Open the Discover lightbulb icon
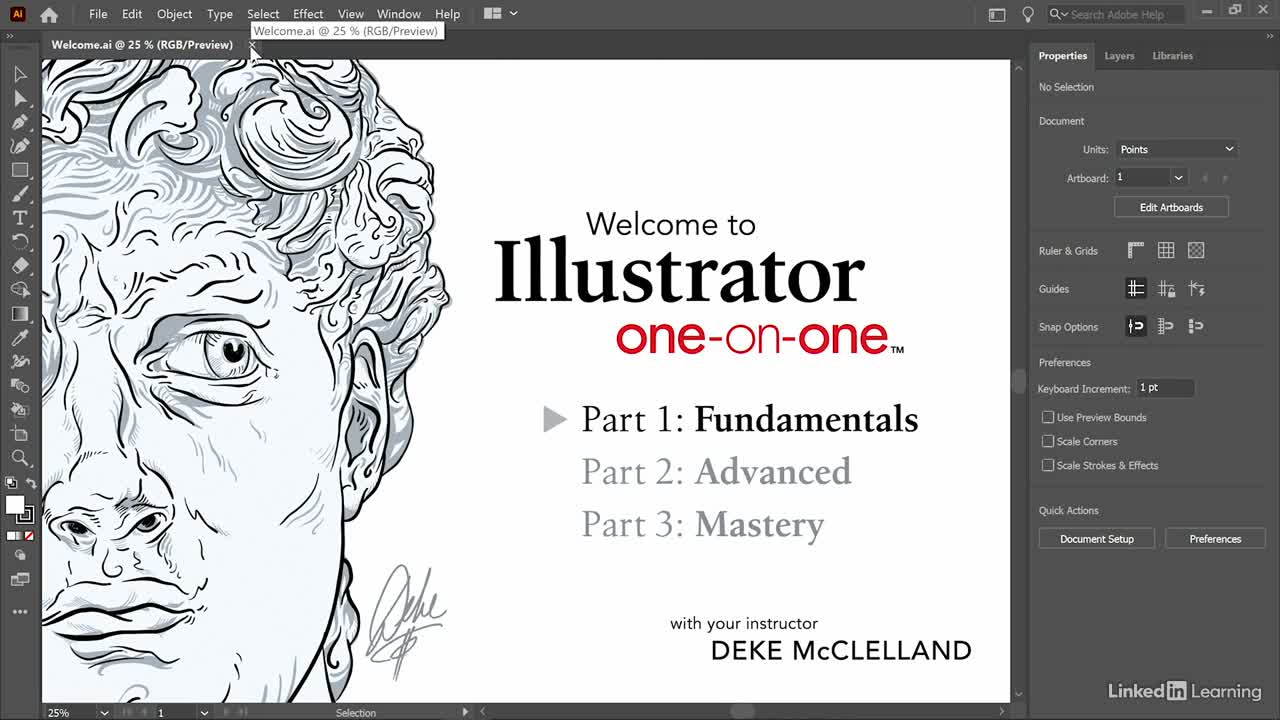The width and height of the screenshot is (1280, 720). (x=1027, y=14)
